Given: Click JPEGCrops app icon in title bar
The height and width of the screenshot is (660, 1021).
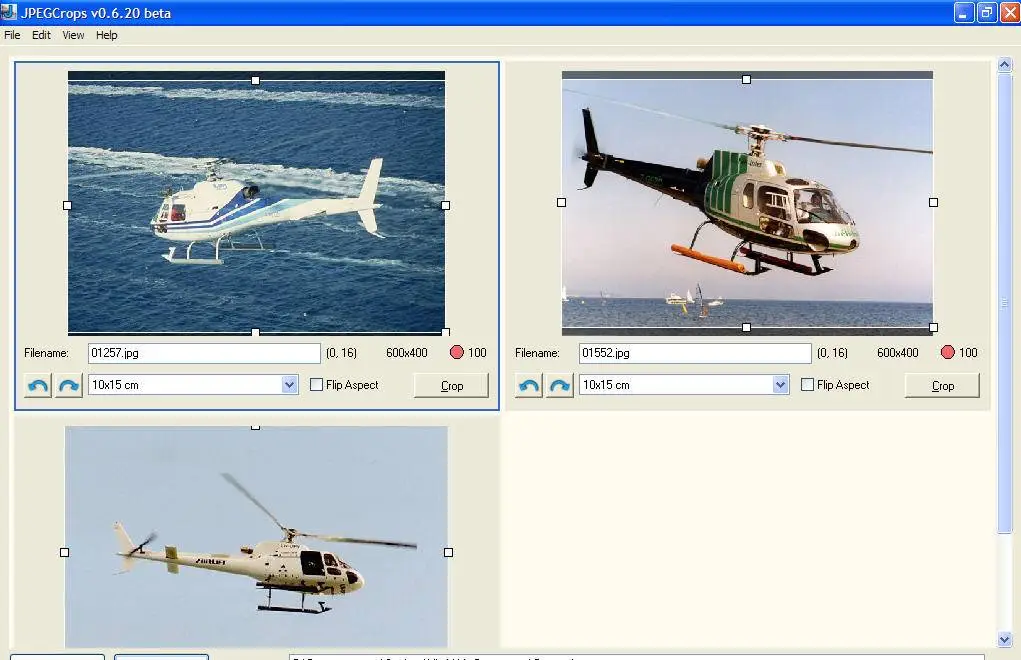Looking at the screenshot, I should click(x=8, y=12).
